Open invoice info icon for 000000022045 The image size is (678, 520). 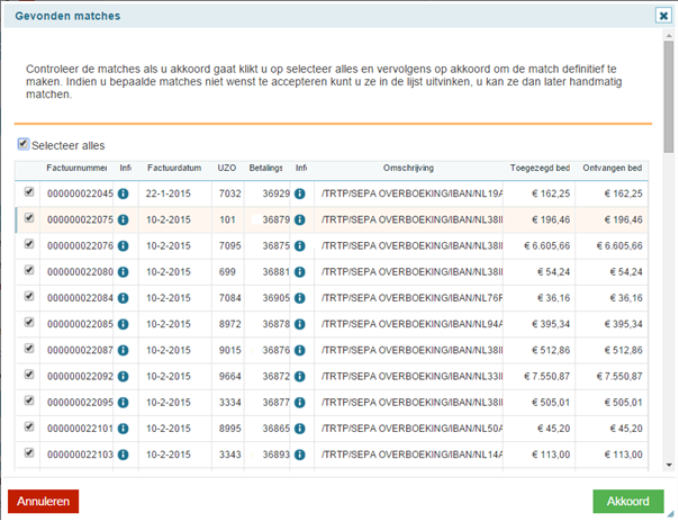pyautogui.click(x=123, y=194)
